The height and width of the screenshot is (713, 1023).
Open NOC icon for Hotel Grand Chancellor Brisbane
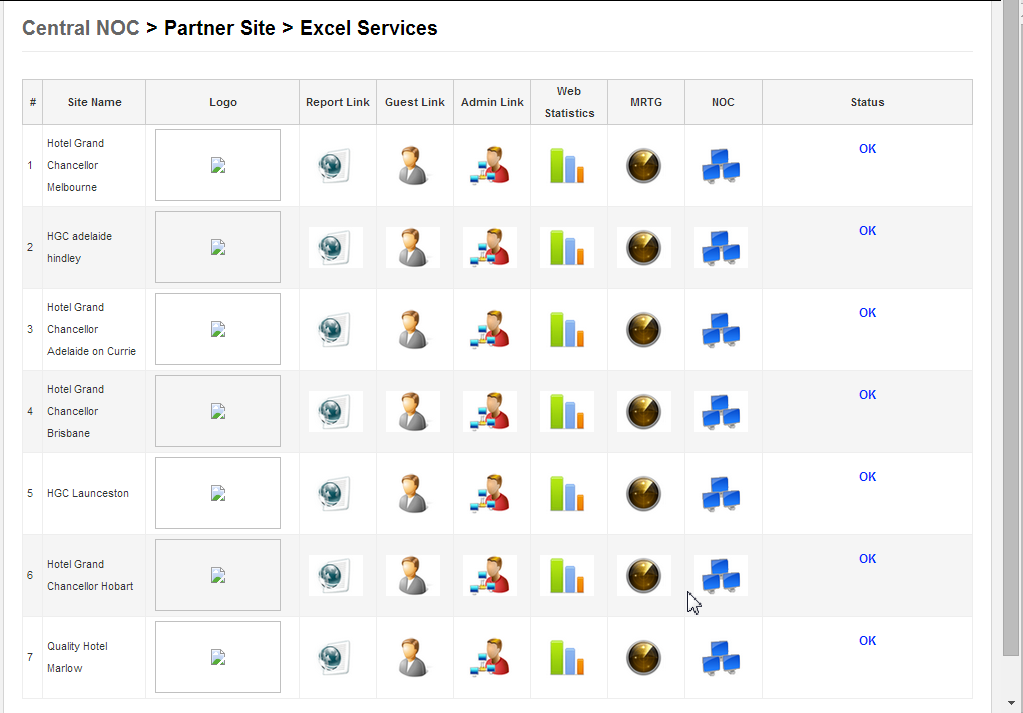click(721, 412)
